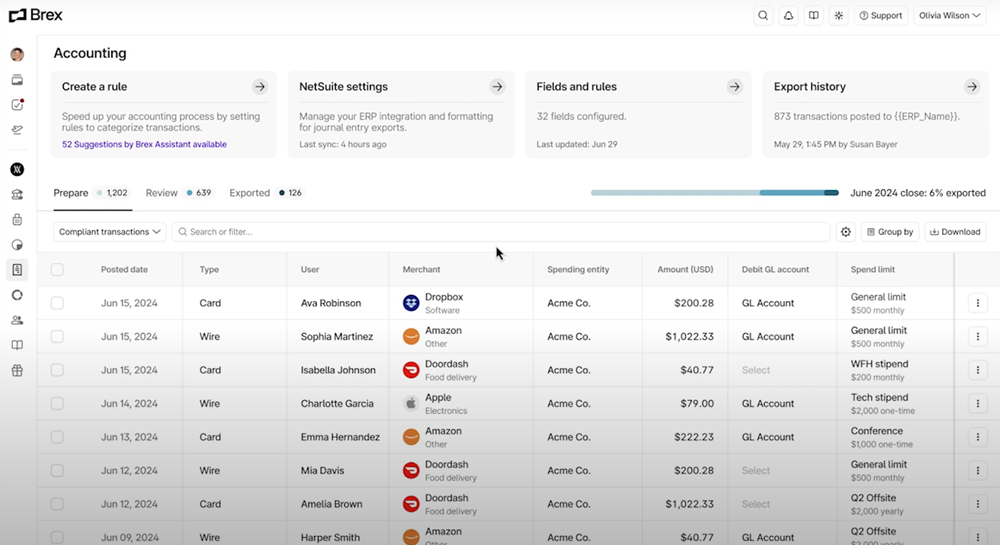Open row menu for Ava Robinson transaction
1000x545 pixels.
point(978,303)
